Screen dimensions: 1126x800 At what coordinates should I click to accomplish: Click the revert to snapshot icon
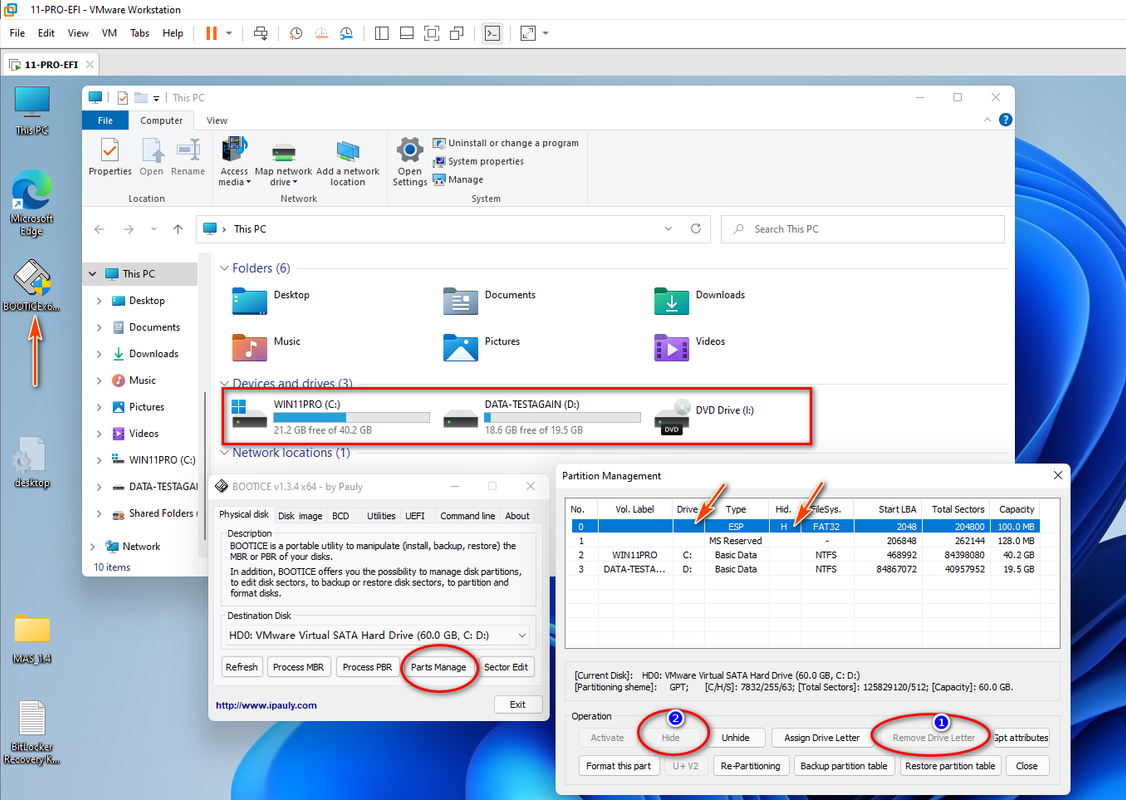tap(321, 33)
